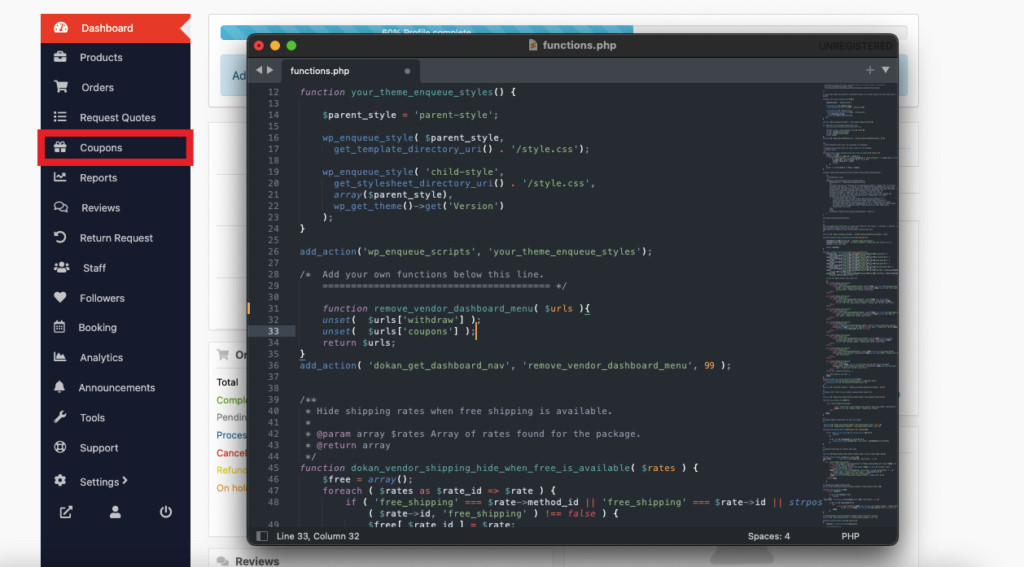Click the Booking calendar icon

click(59, 327)
